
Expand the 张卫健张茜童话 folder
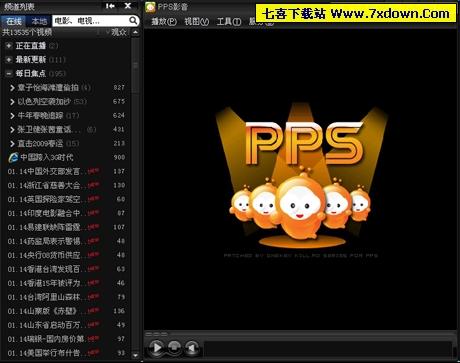pos(12,130)
